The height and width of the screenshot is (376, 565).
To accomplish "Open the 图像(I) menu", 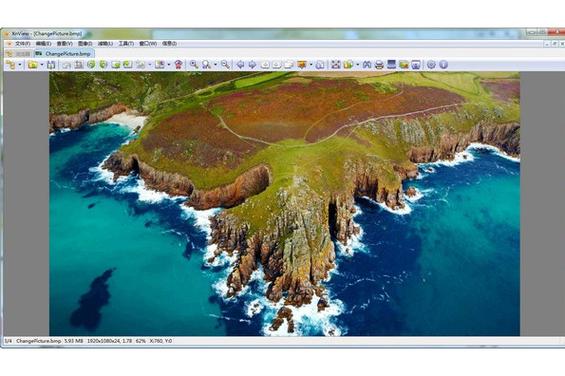I will coord(85,44).
